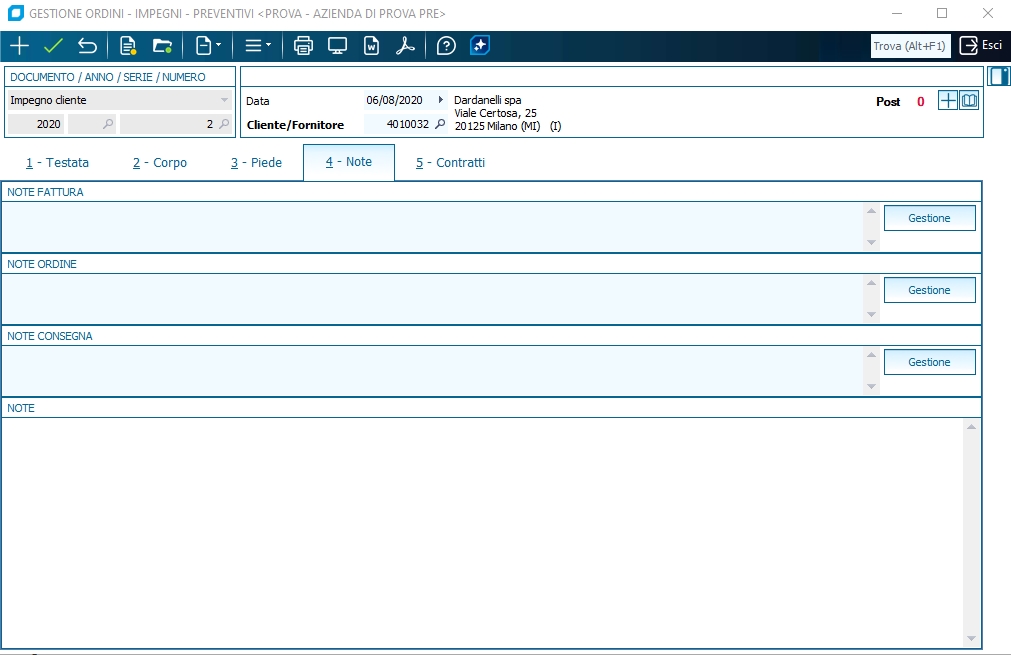Click the monitor preview icon

point(337,46)
